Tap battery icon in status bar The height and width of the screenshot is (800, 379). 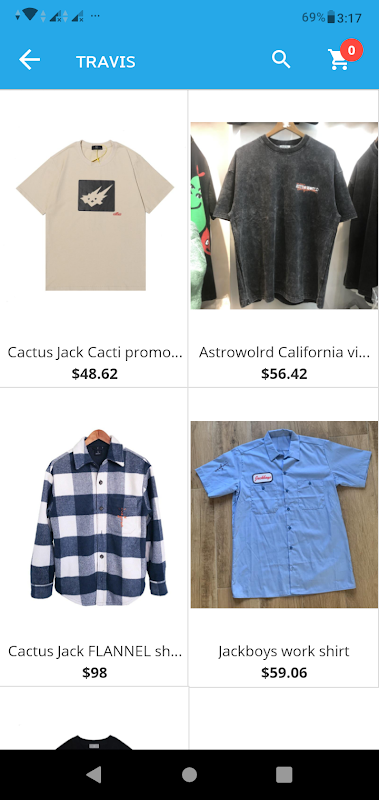[331, 18]
